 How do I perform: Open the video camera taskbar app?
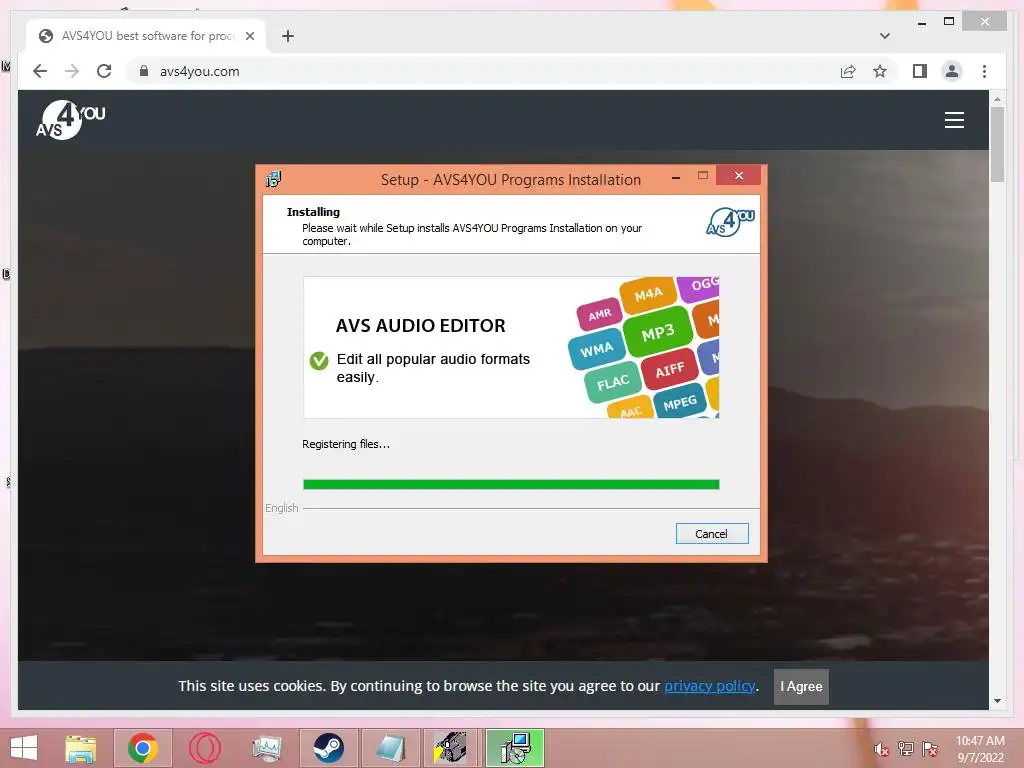[452, 748]
